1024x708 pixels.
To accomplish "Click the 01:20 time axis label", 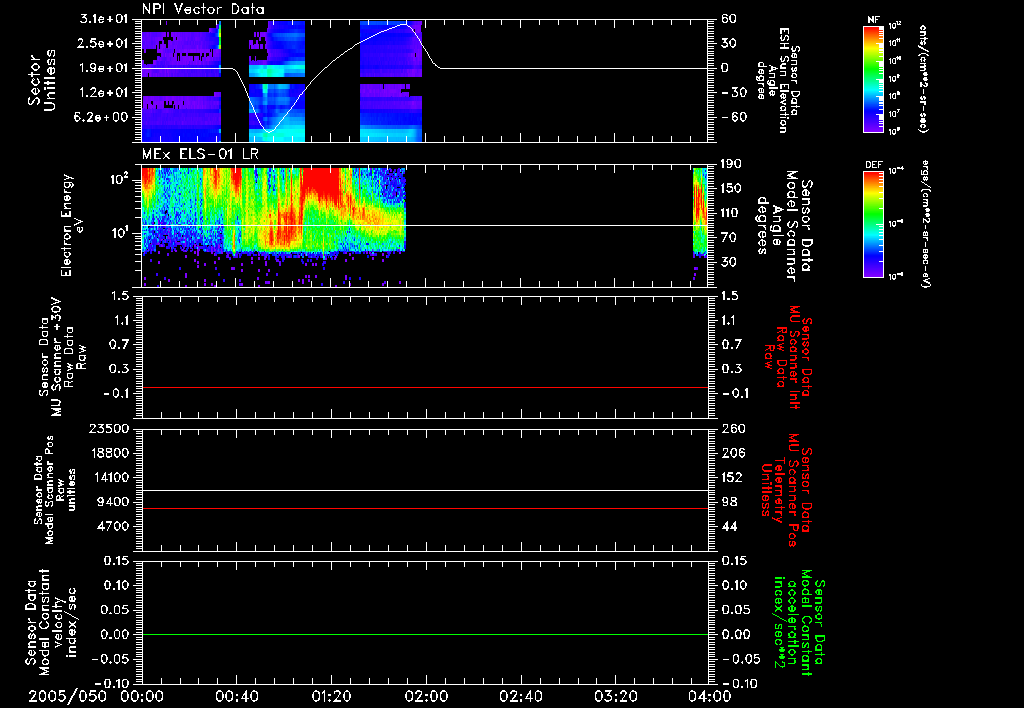I will click(331, 696).
